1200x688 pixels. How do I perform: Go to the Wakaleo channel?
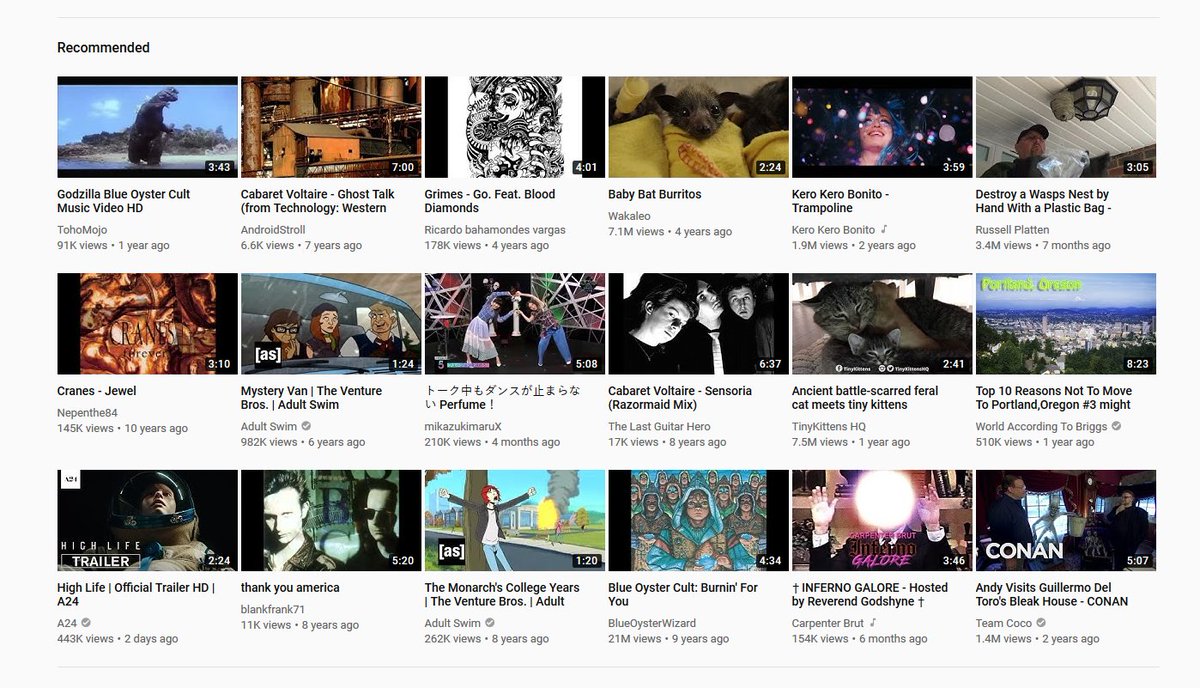[x=629, y=216]
